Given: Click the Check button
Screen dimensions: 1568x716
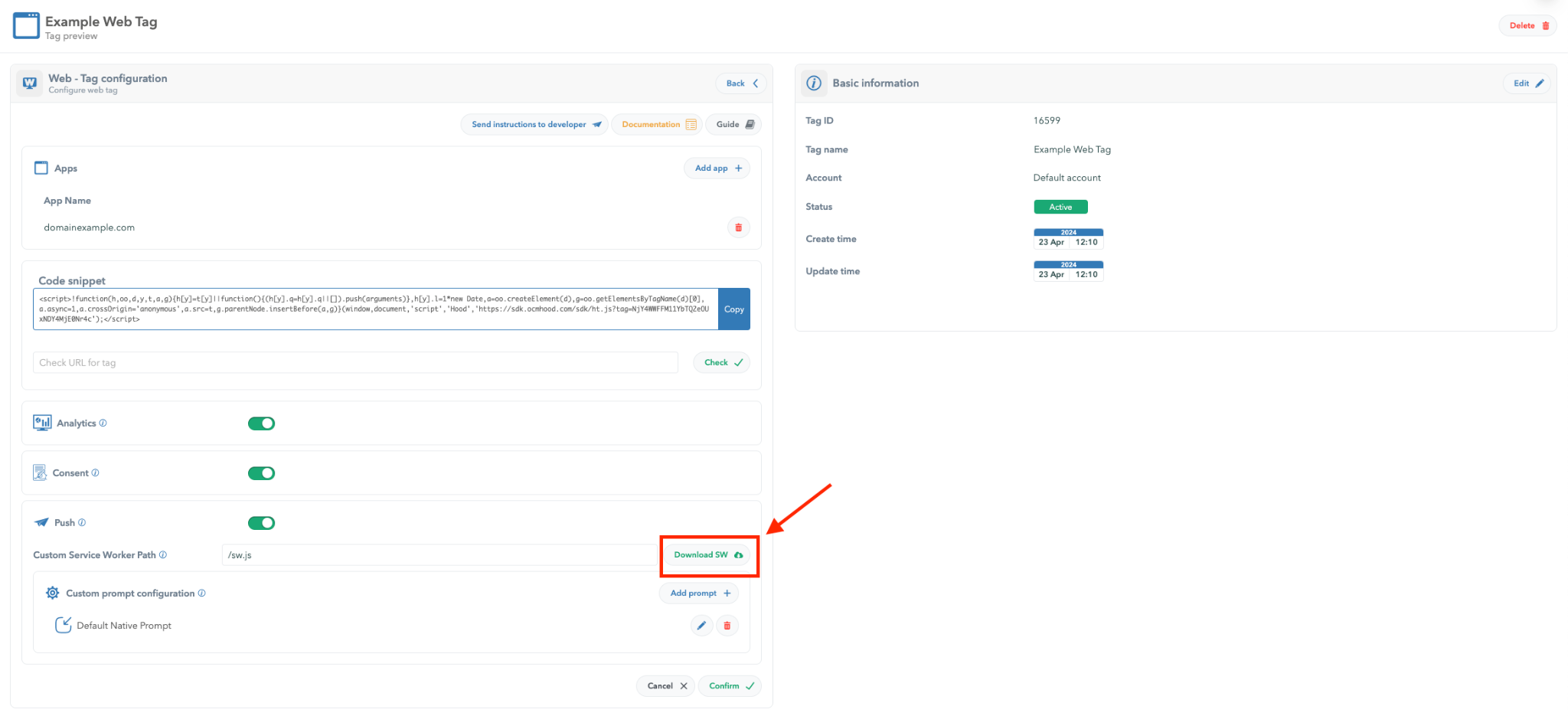Looking at the screenshot, I should 722,362.
